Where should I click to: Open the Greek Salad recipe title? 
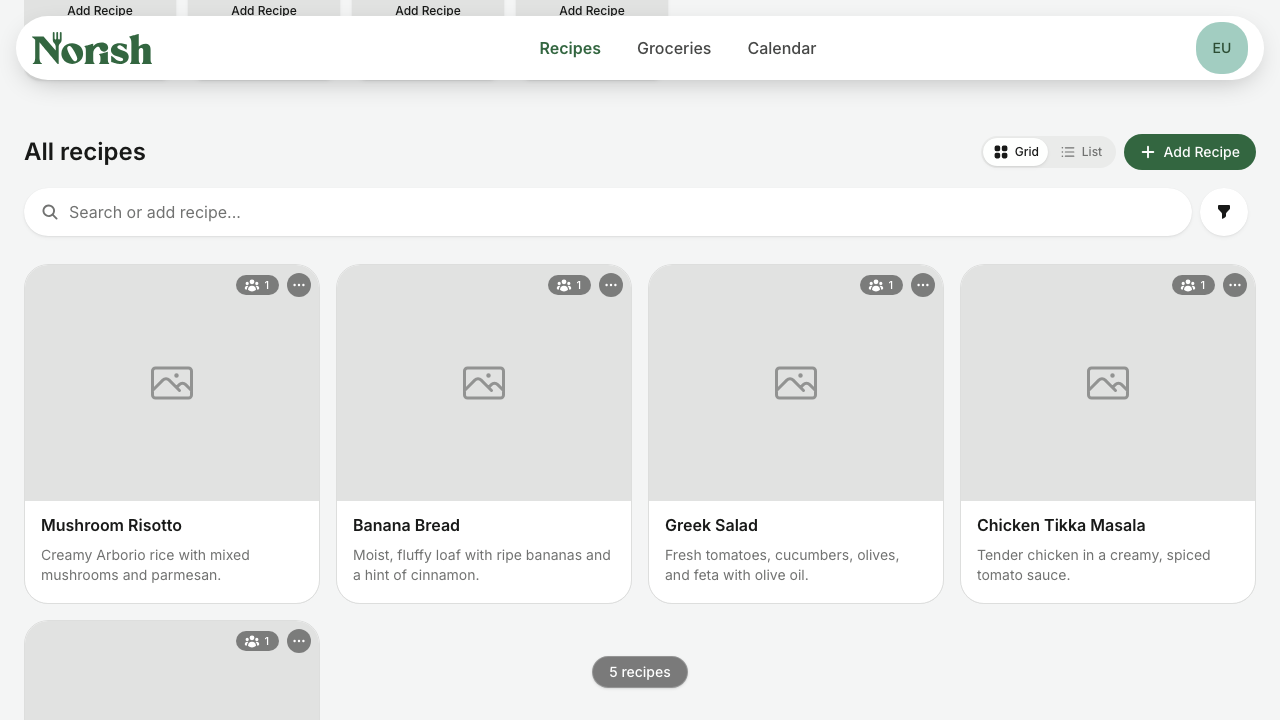click(x=711, y=525)
